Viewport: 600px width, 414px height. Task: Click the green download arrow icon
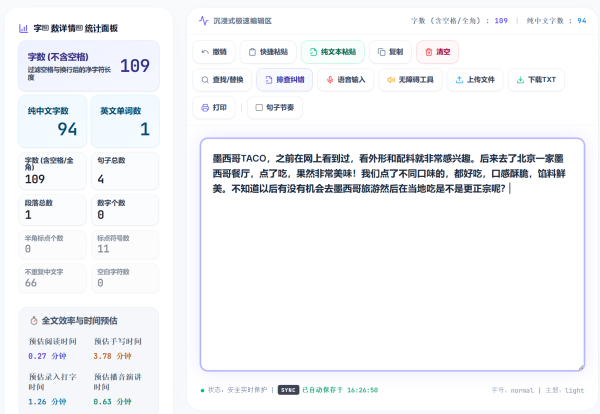[520, 80]
